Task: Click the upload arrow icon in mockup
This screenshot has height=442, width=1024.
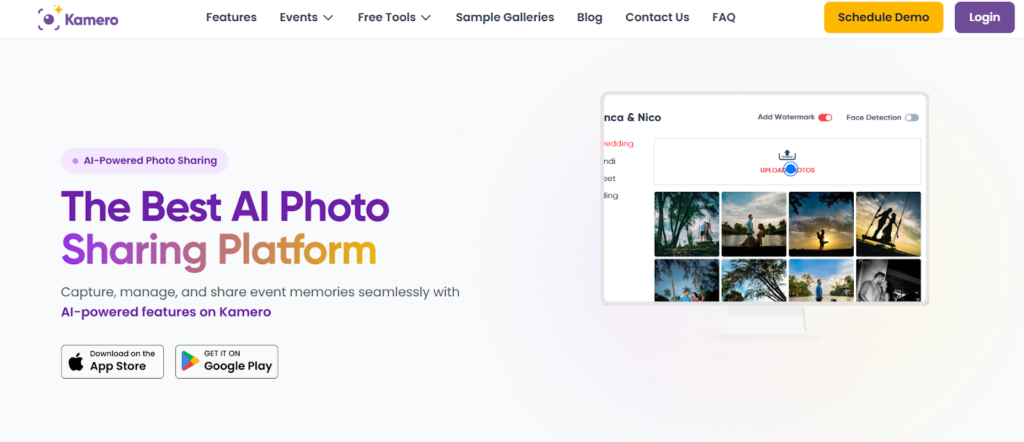Action: tap(788, 155)
